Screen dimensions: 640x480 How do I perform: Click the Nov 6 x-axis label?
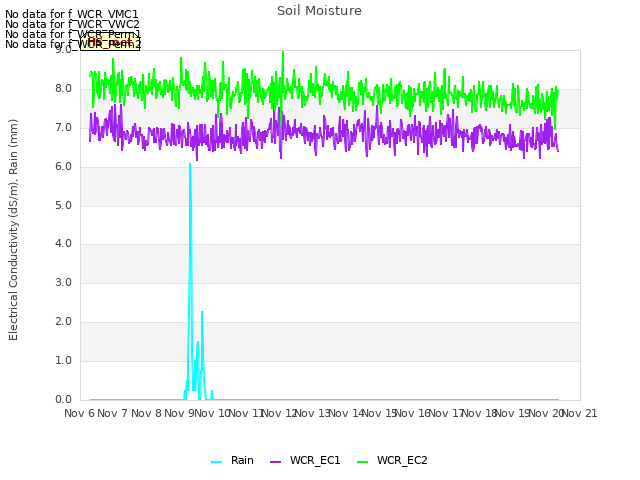[x=79, y=413]
